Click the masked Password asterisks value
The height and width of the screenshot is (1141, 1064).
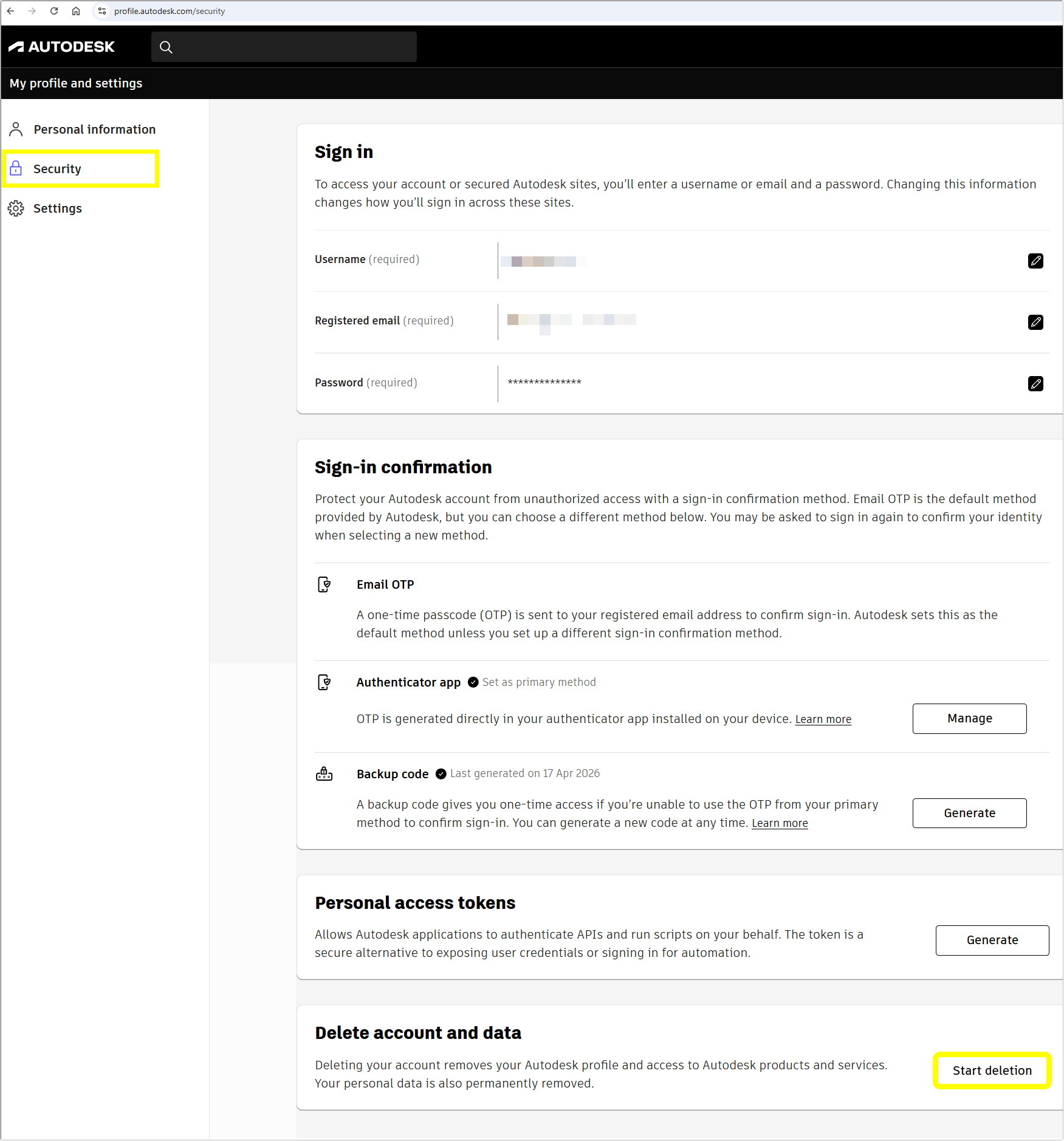[544, 382]
